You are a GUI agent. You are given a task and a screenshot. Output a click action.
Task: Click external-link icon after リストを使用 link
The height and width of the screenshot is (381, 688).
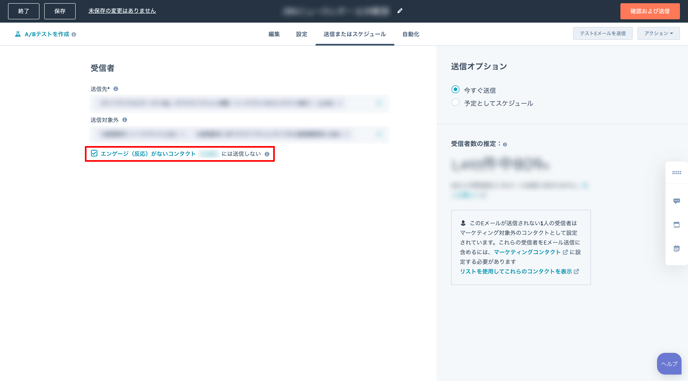pos(576,271)
